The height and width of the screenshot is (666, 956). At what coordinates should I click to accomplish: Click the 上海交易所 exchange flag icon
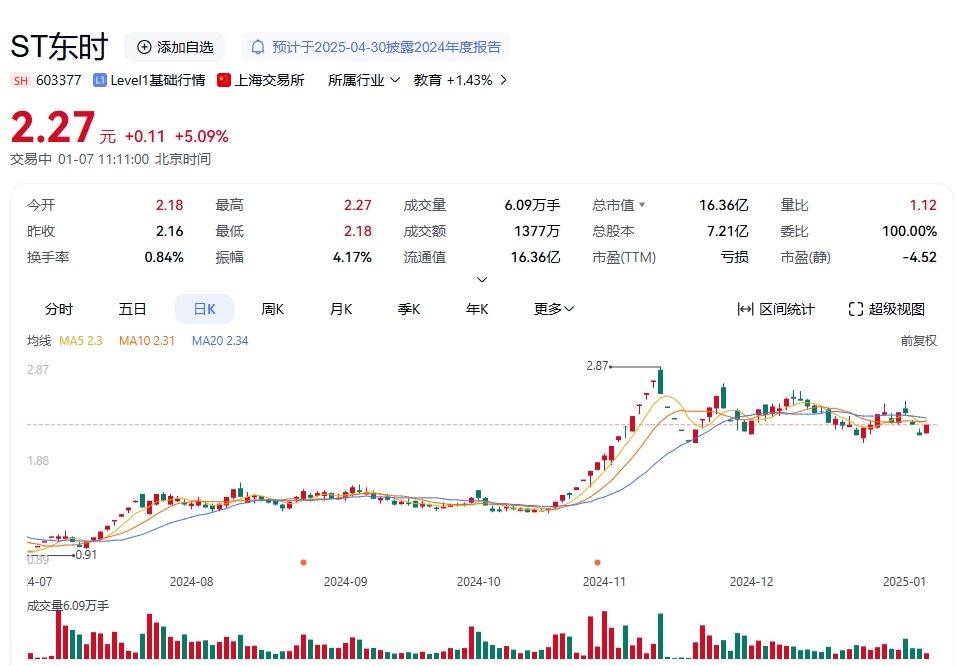[x=223, y=79]
